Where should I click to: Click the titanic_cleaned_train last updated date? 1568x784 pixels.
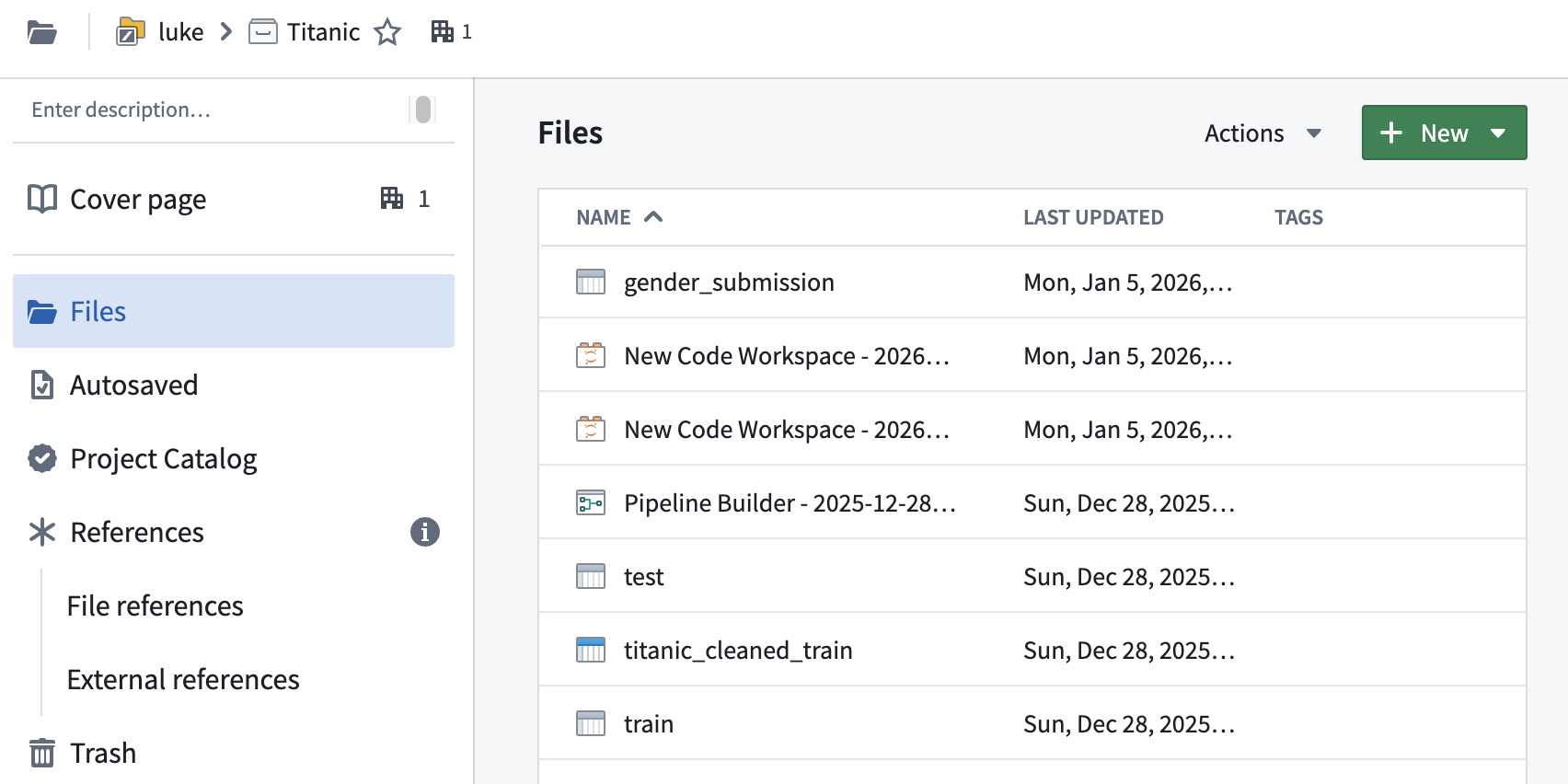point(1129,651)
